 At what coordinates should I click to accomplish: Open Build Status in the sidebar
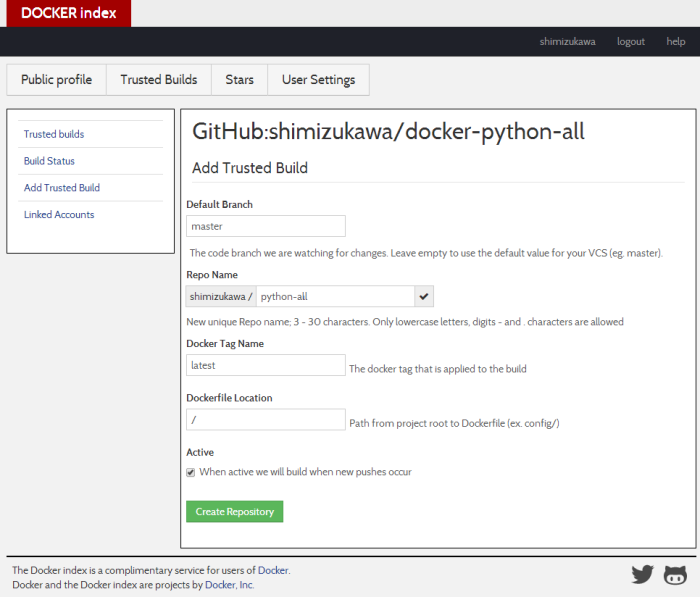coord(49,161)
